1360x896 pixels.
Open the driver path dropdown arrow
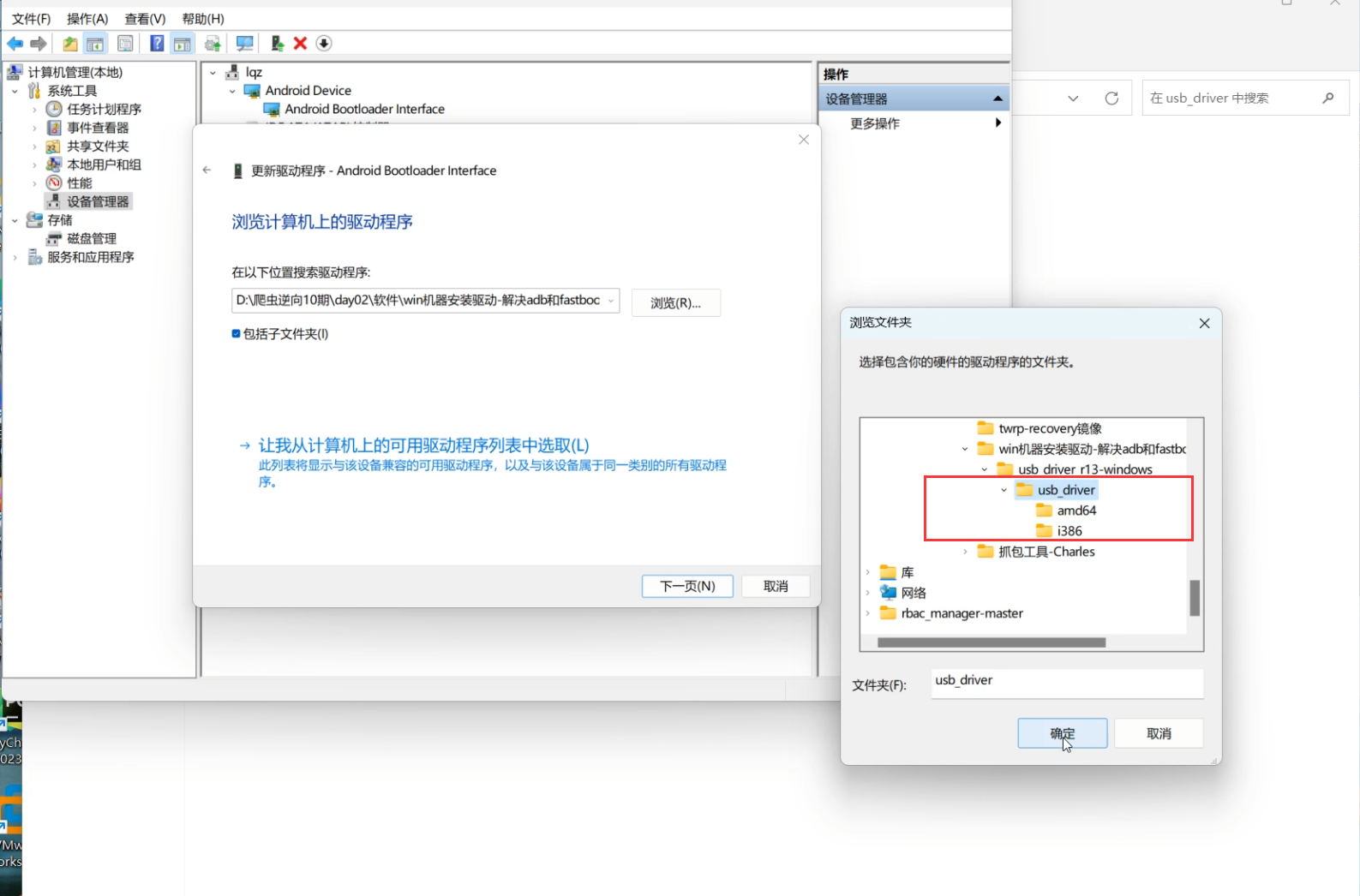click(x=610, y=301)
